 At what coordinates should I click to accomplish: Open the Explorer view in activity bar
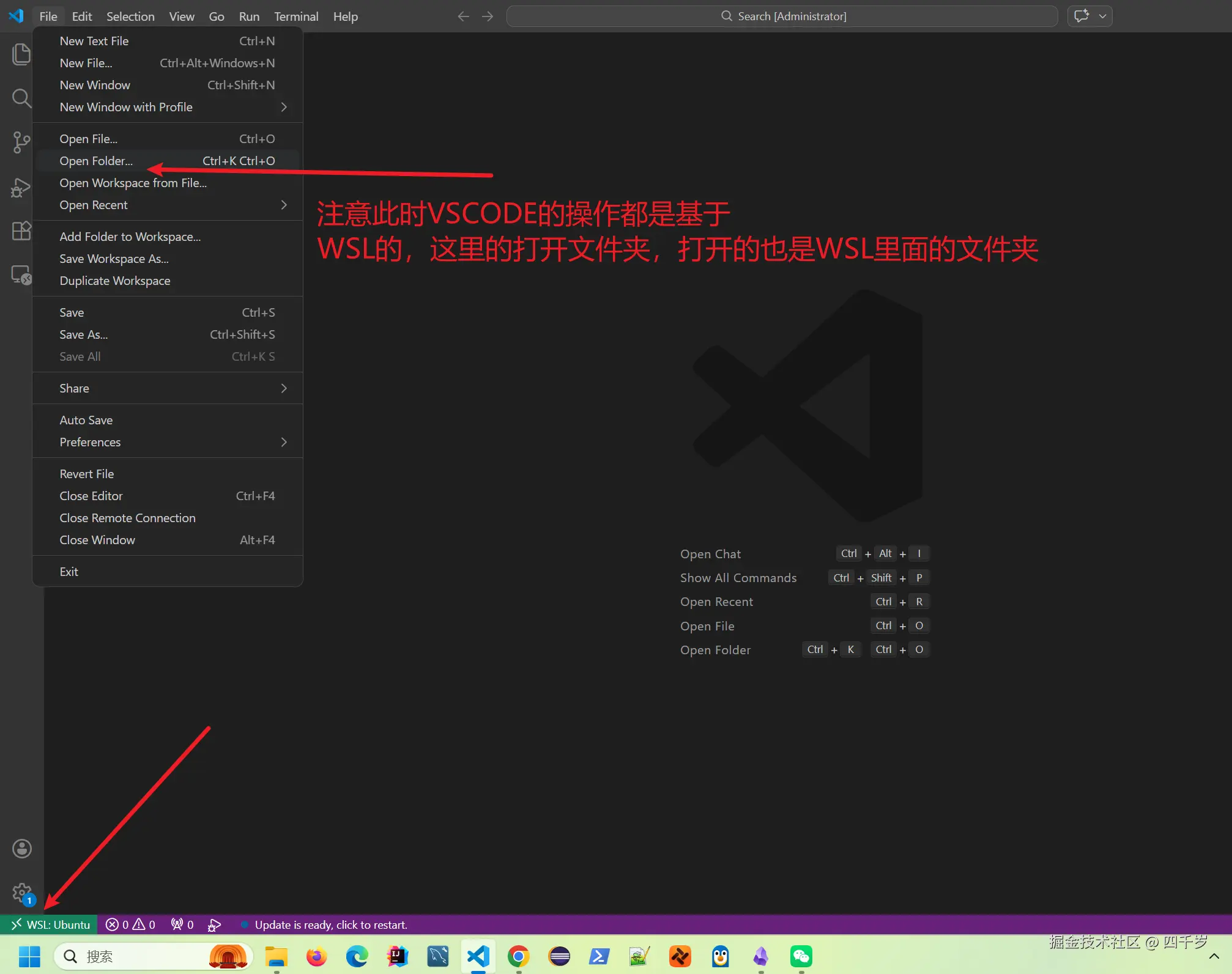click(x=21, y=54)
